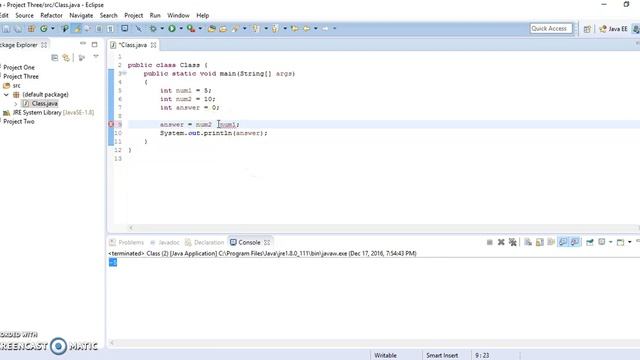Open the Navigate menu
Screen dimensions: 640x360
pos(81,16)
